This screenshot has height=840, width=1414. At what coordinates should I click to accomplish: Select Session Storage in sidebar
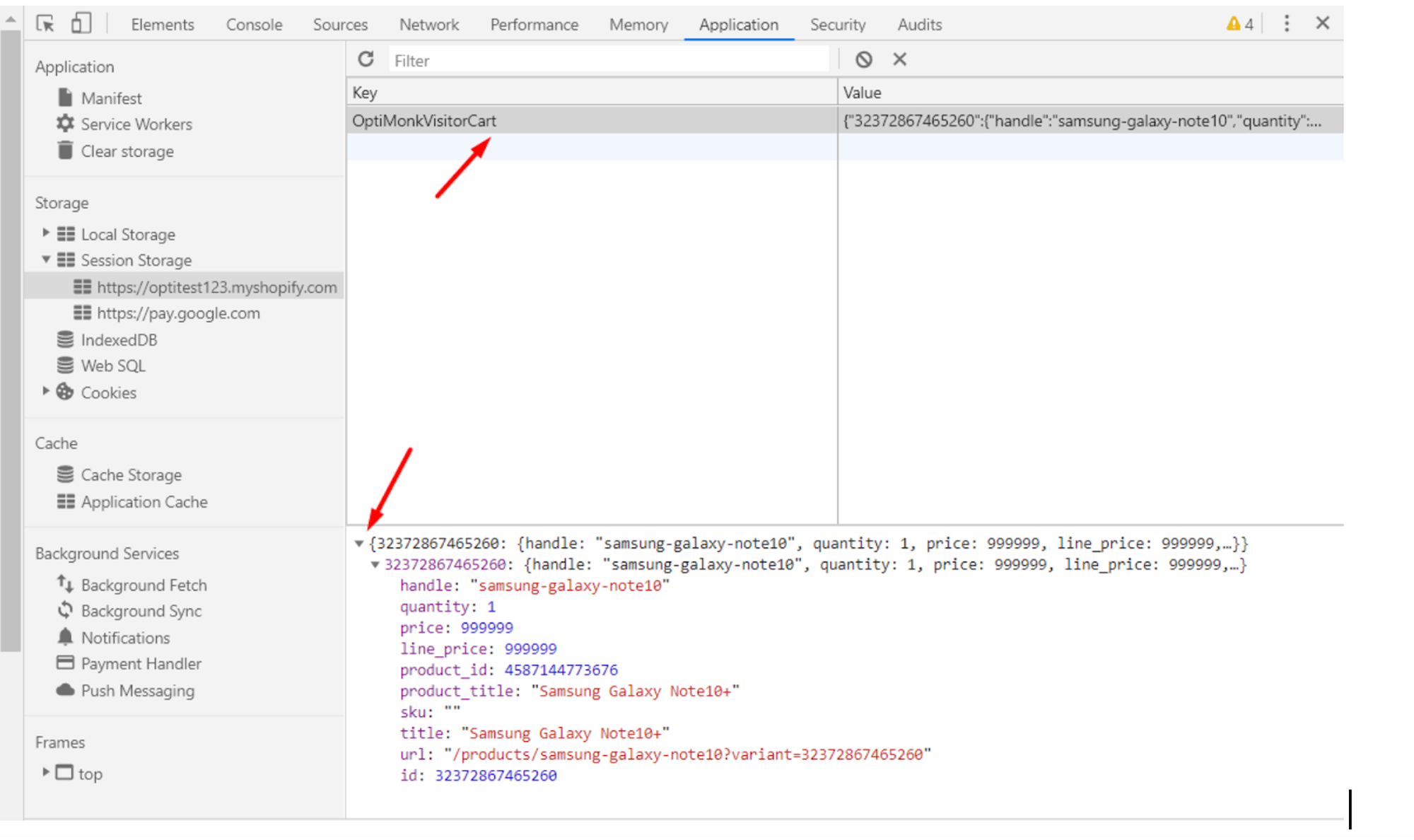(136, 260)
